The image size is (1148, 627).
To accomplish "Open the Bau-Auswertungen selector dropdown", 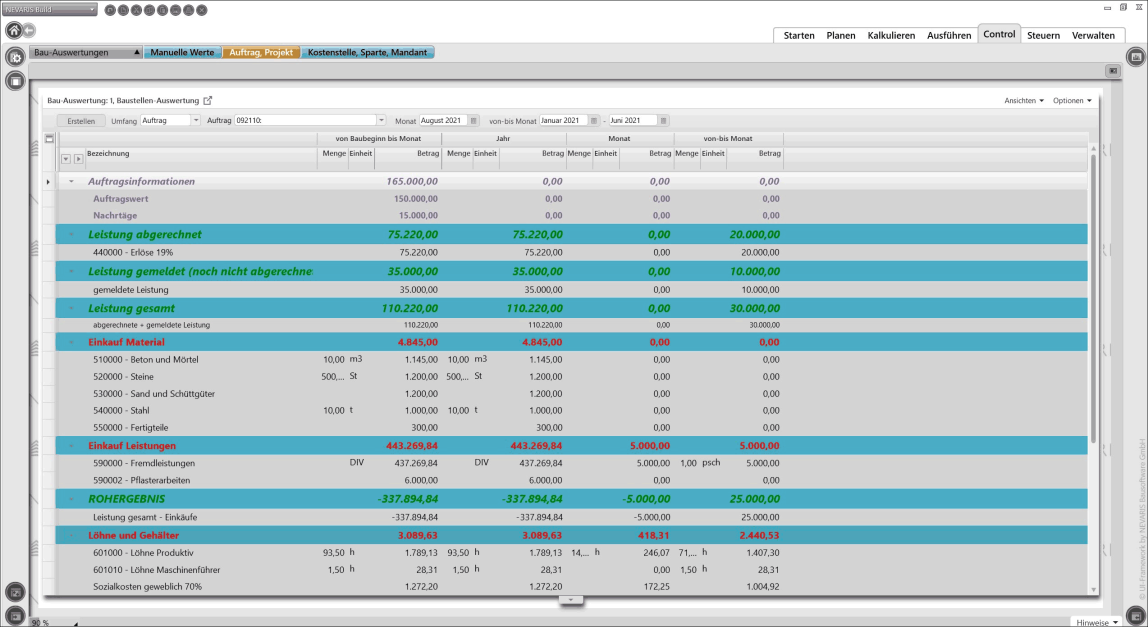I will click(86, 53).
